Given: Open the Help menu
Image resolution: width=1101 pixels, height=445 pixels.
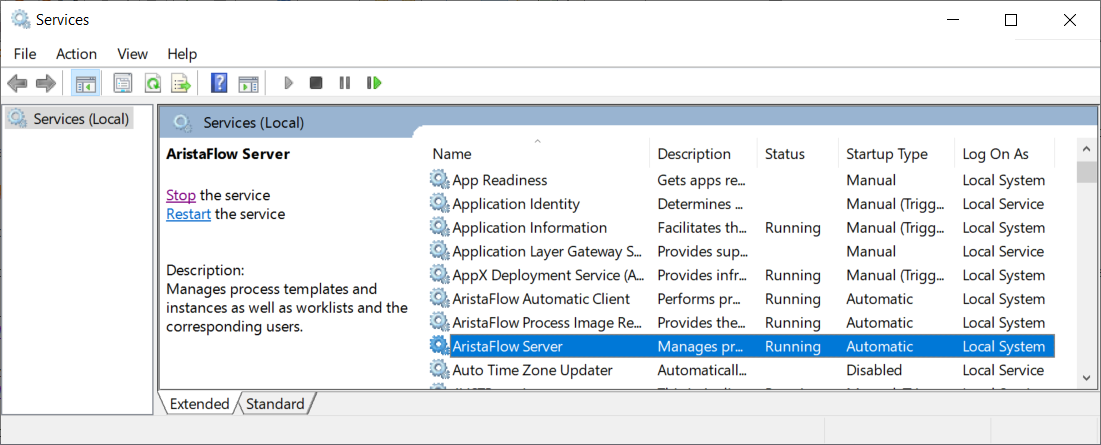Looking at the screenshot, I should click(183, 54).
